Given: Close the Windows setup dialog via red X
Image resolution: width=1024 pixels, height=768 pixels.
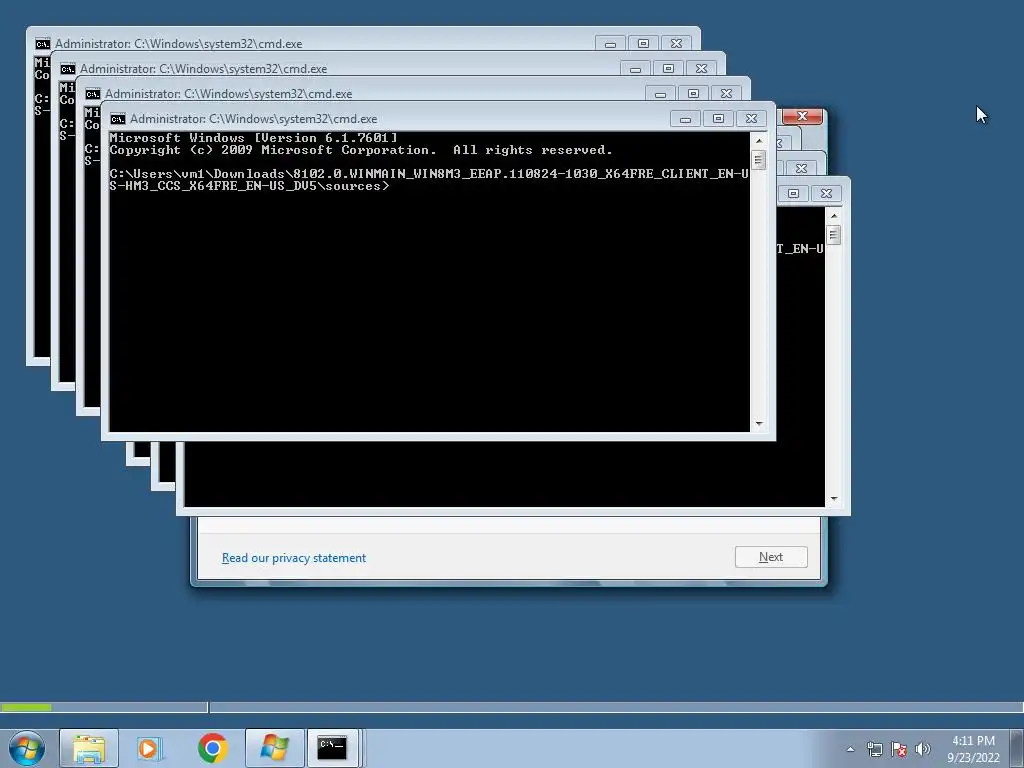Looking at the screenshot, I should (x=803, y=116).
